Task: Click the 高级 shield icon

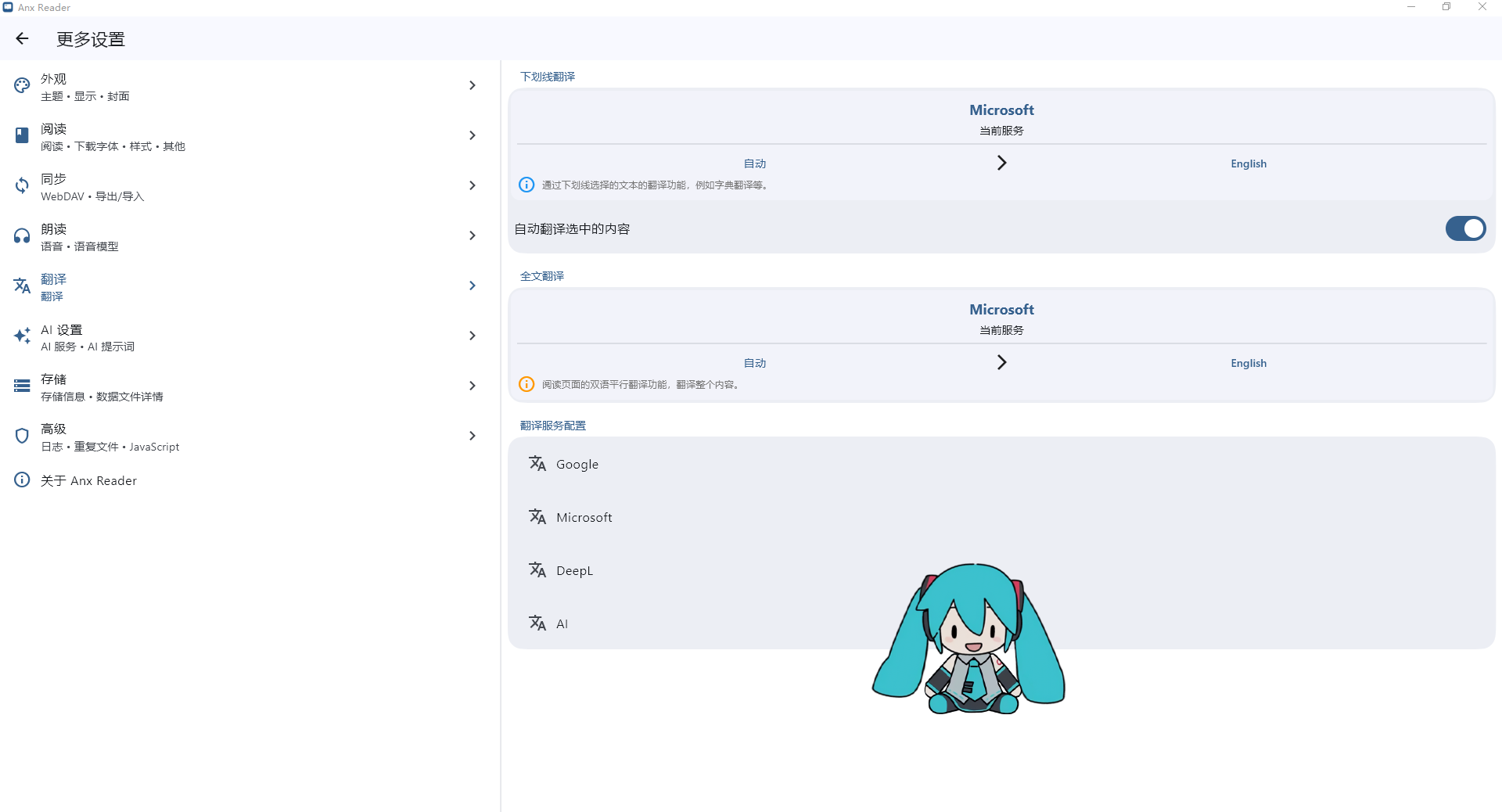Action: tap(22, 436)
